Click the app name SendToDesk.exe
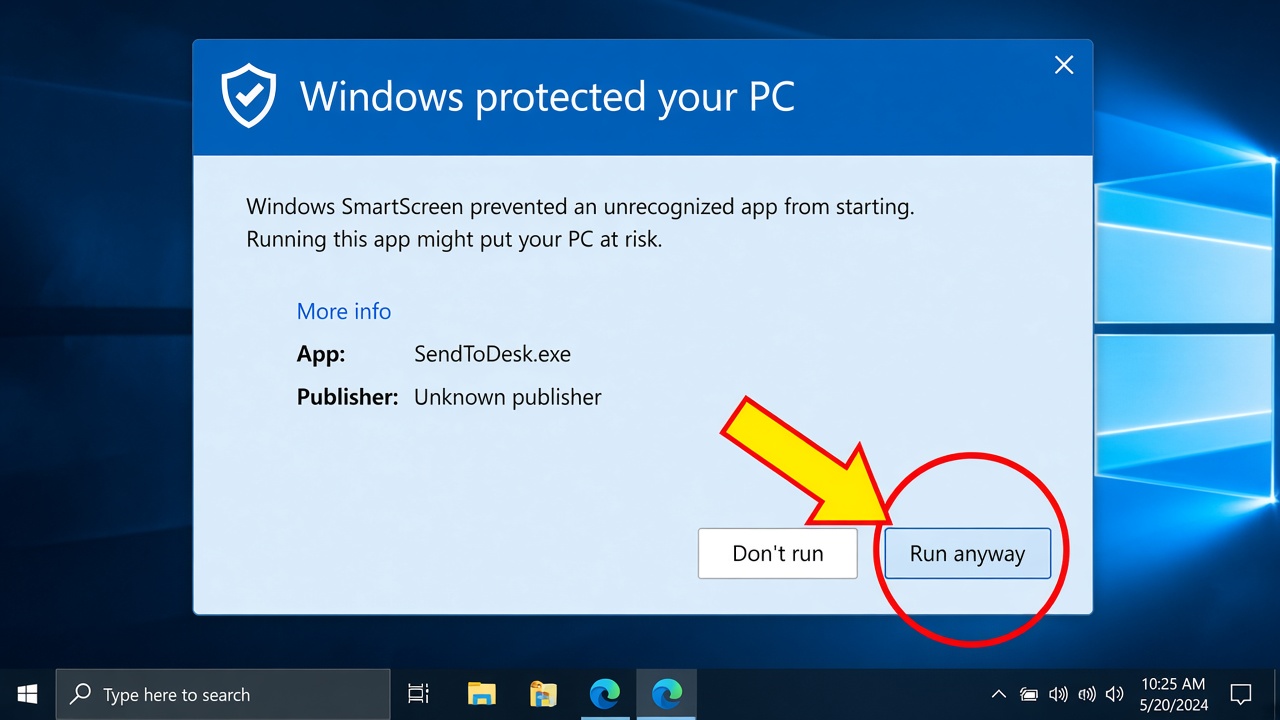The image size is (1280, 720). pos(493,354)
